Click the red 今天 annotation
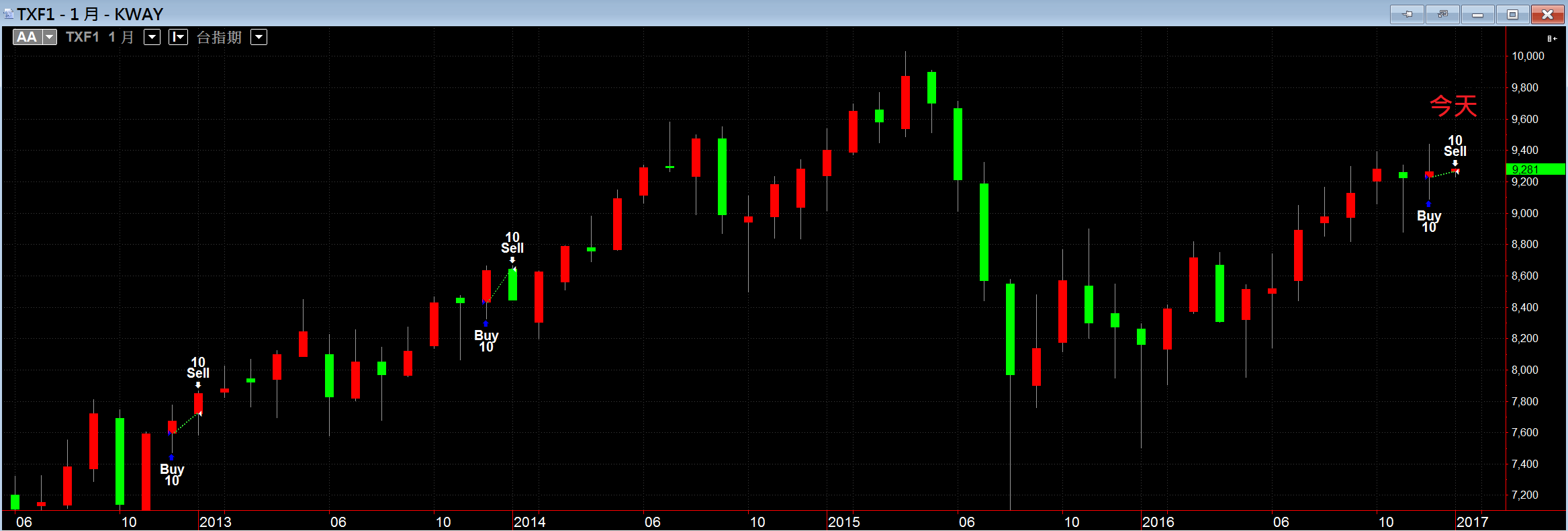The width and height of the screenshot is (1568, 531). coord(1453,106)
